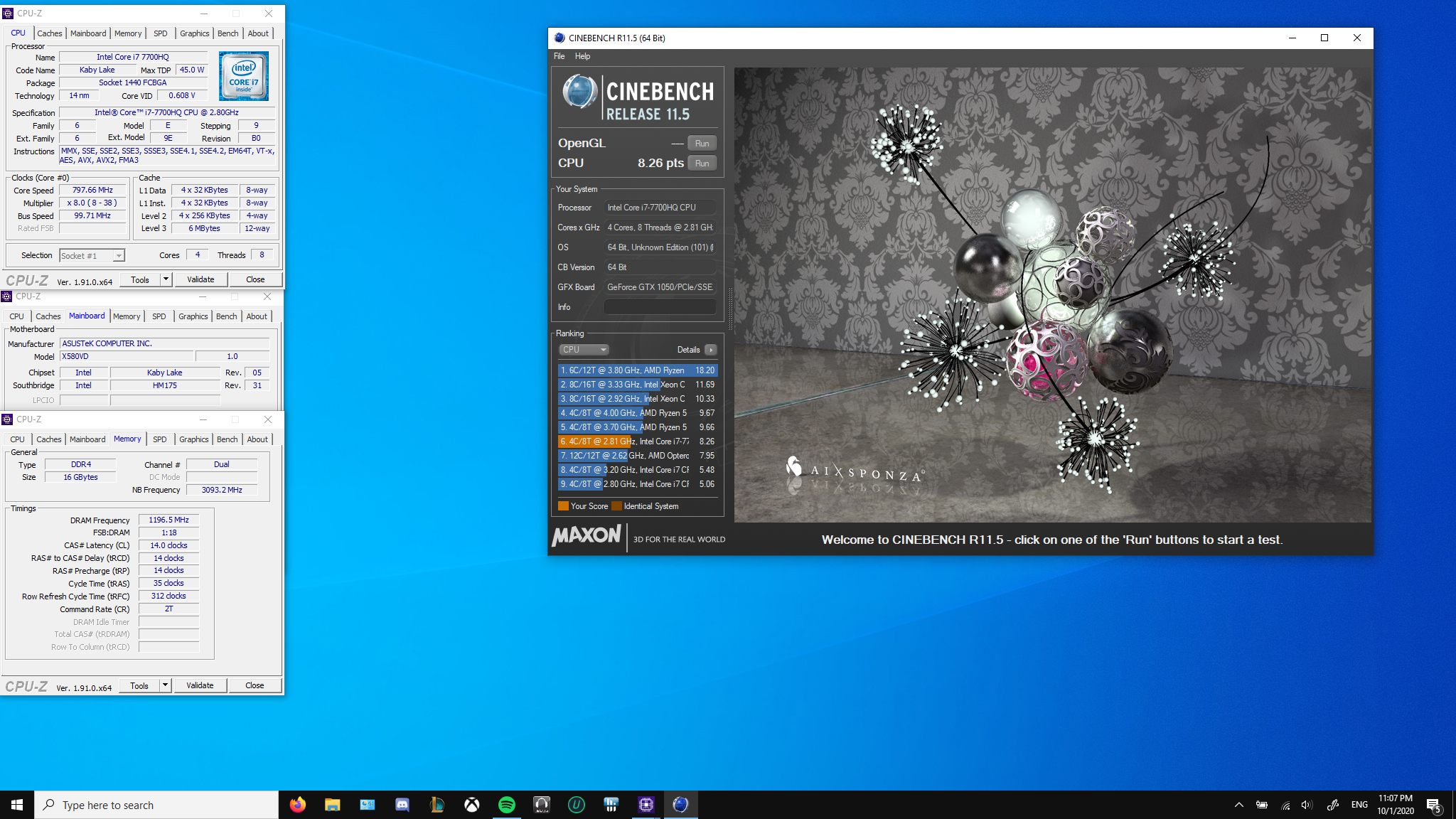Click the Control Panel taskbar icon
The height and width of the screenshot is (819, 1456).
click(x=367, y=805)
